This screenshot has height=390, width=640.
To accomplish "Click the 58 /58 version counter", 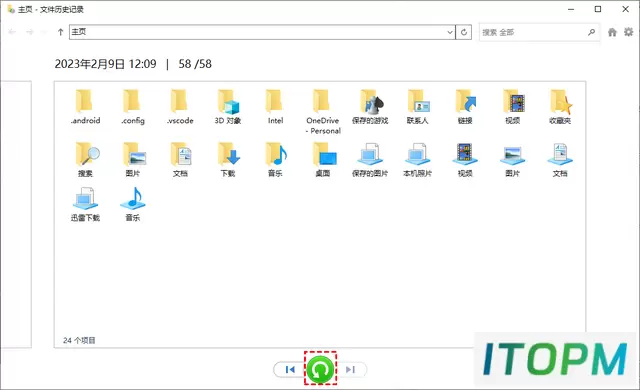I will (195, 64).
